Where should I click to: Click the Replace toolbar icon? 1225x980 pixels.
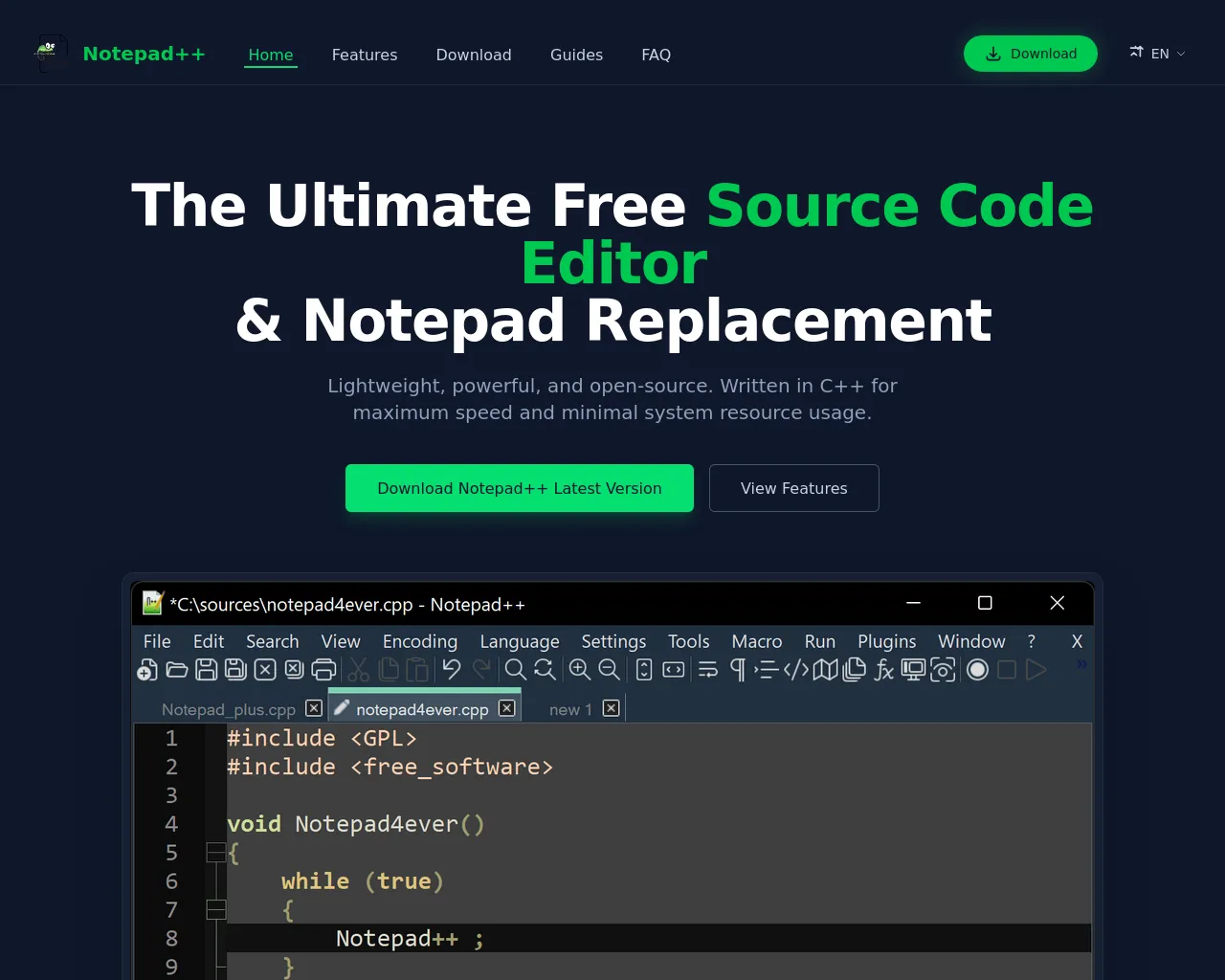pyautogui.click(x=545, y=670)
